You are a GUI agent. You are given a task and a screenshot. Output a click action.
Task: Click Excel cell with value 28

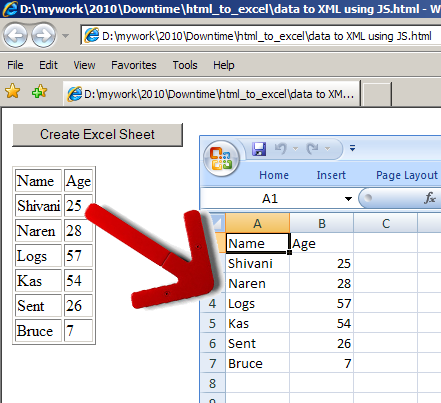(x=322, y=283)
